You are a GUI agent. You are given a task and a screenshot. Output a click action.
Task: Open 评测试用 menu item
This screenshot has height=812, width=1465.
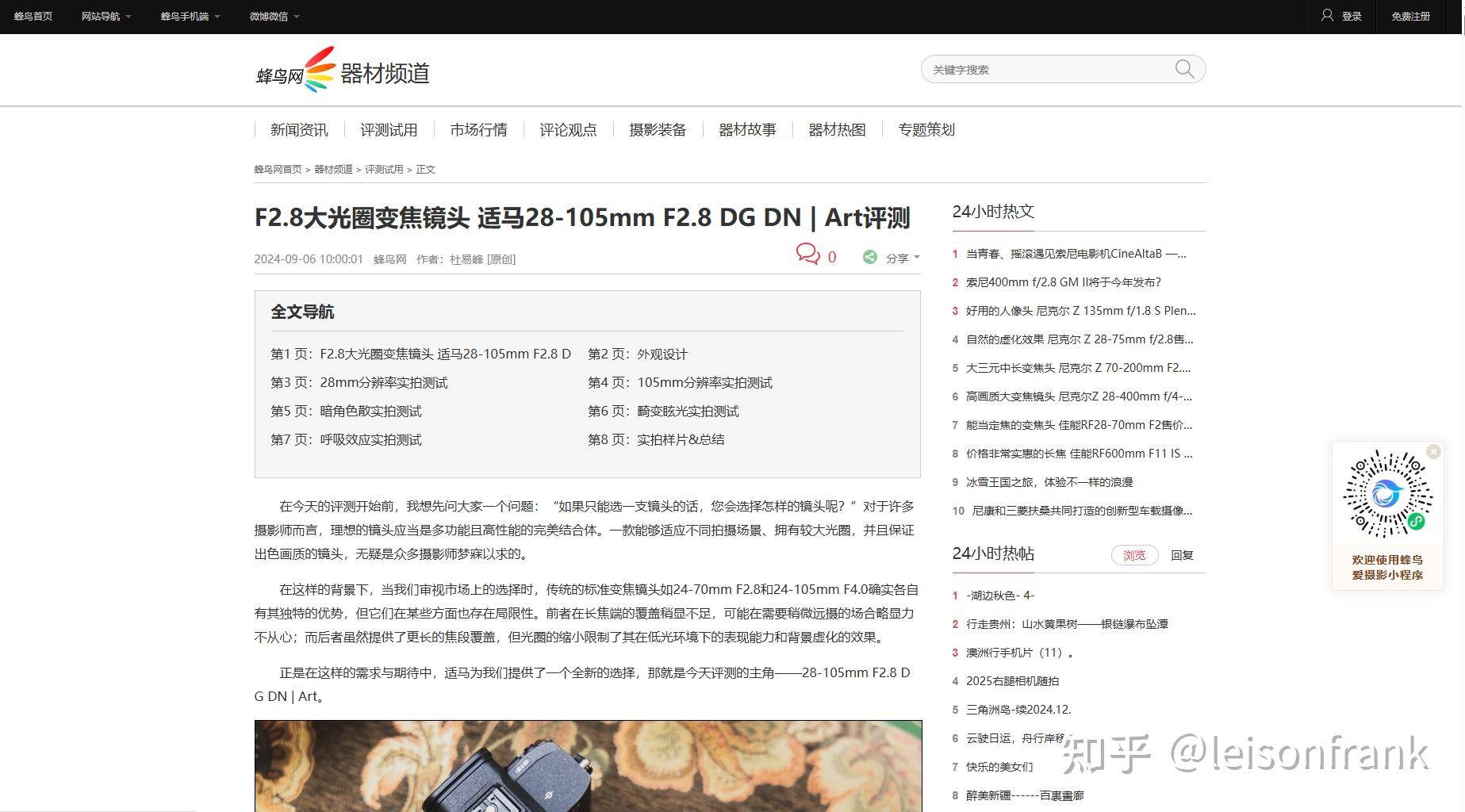(x=389, y=129)
